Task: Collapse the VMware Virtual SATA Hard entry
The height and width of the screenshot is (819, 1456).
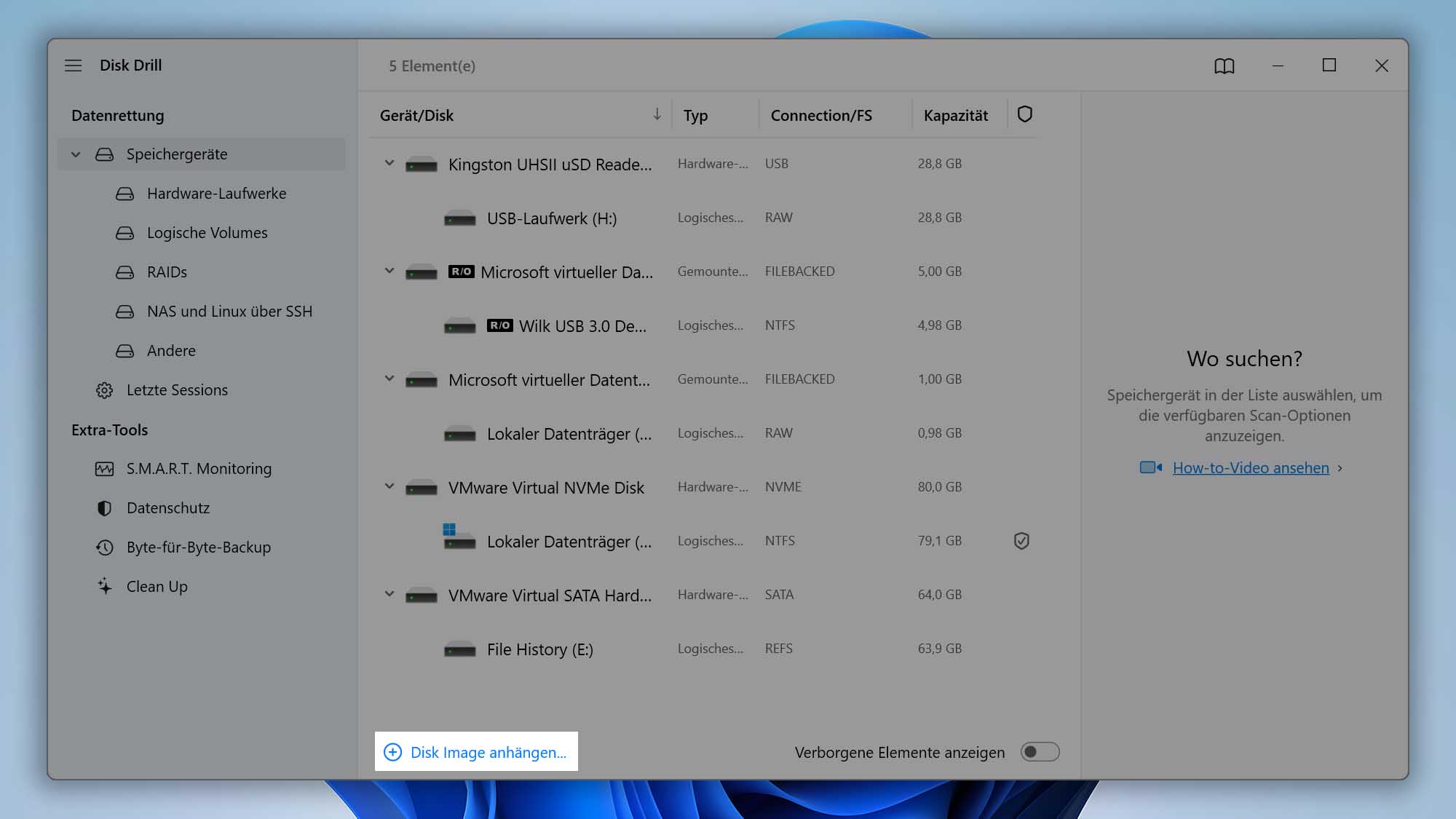Action: tap(389, 595)
